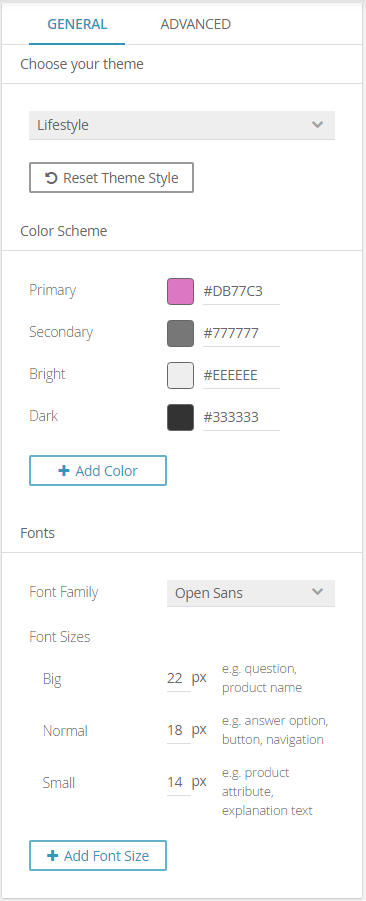
Task: Click the Add Color button
Action: [98, 471]
